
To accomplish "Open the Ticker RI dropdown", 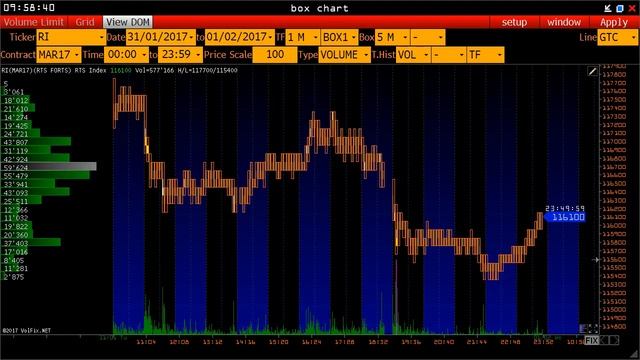I will coord(71,37).
